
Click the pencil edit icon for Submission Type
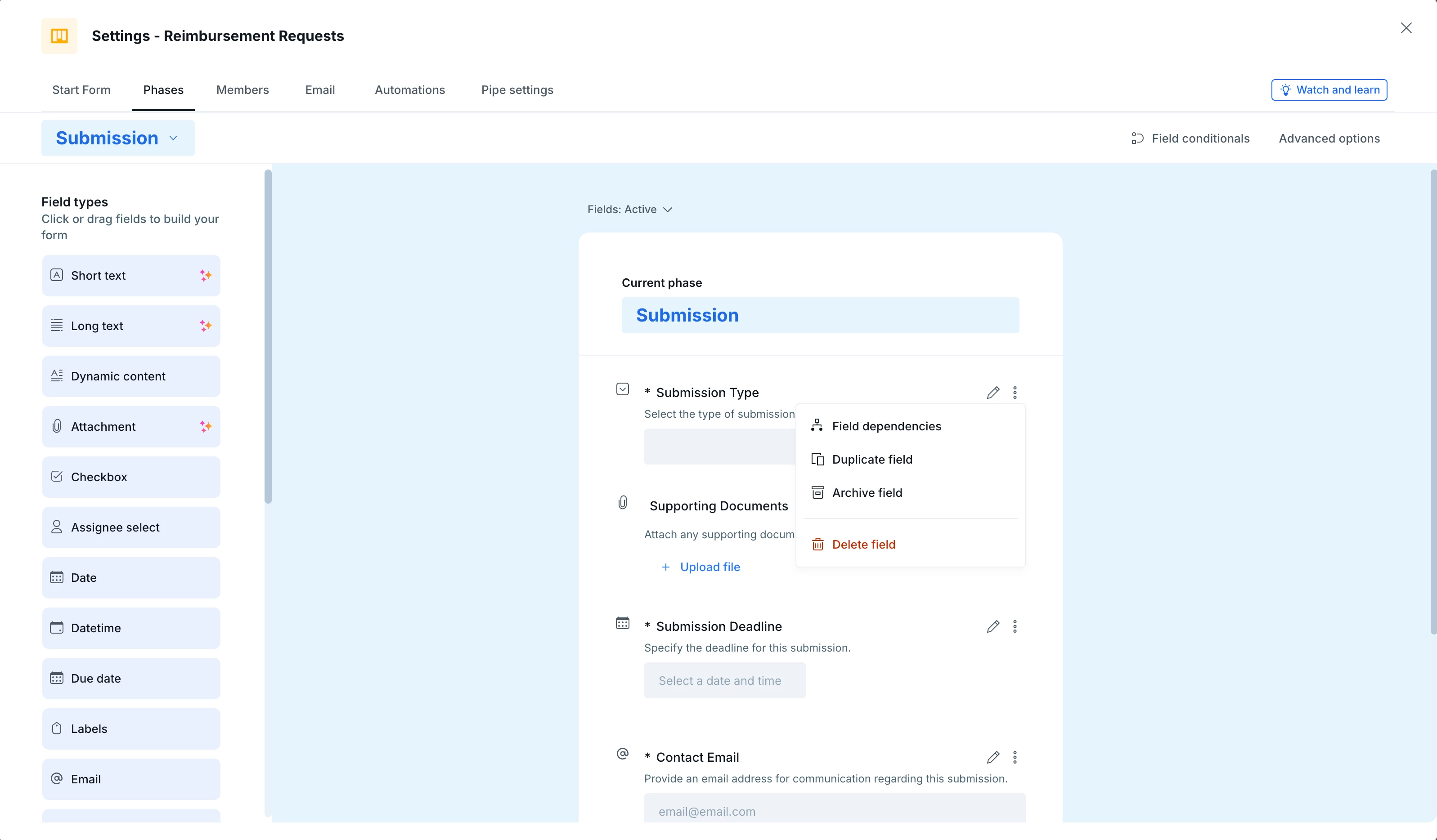[x=993, y=393]
